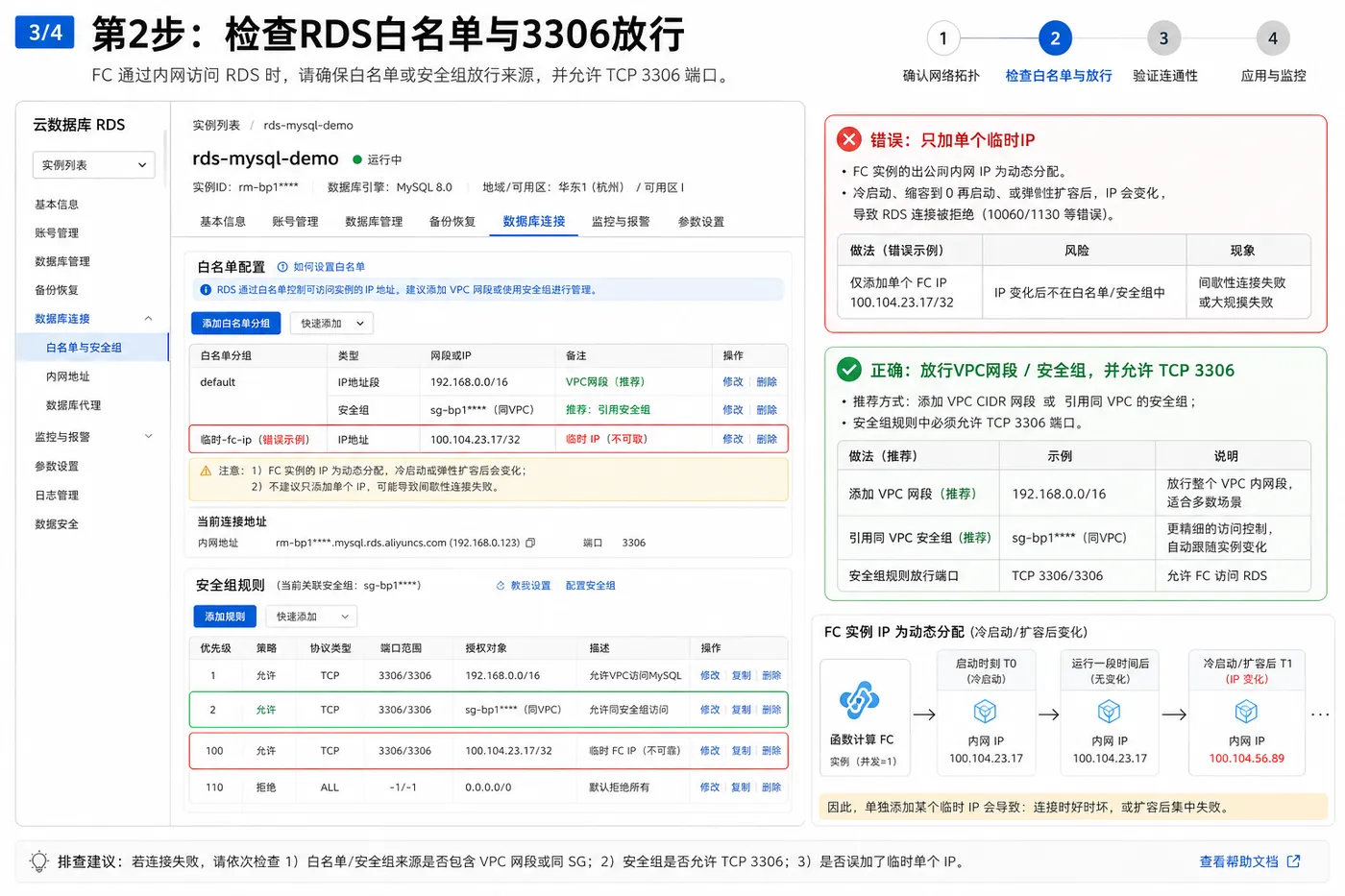Collapse the 数据库连接 sidebar group
Viewport: 1345px width, 896px height.
148,319
